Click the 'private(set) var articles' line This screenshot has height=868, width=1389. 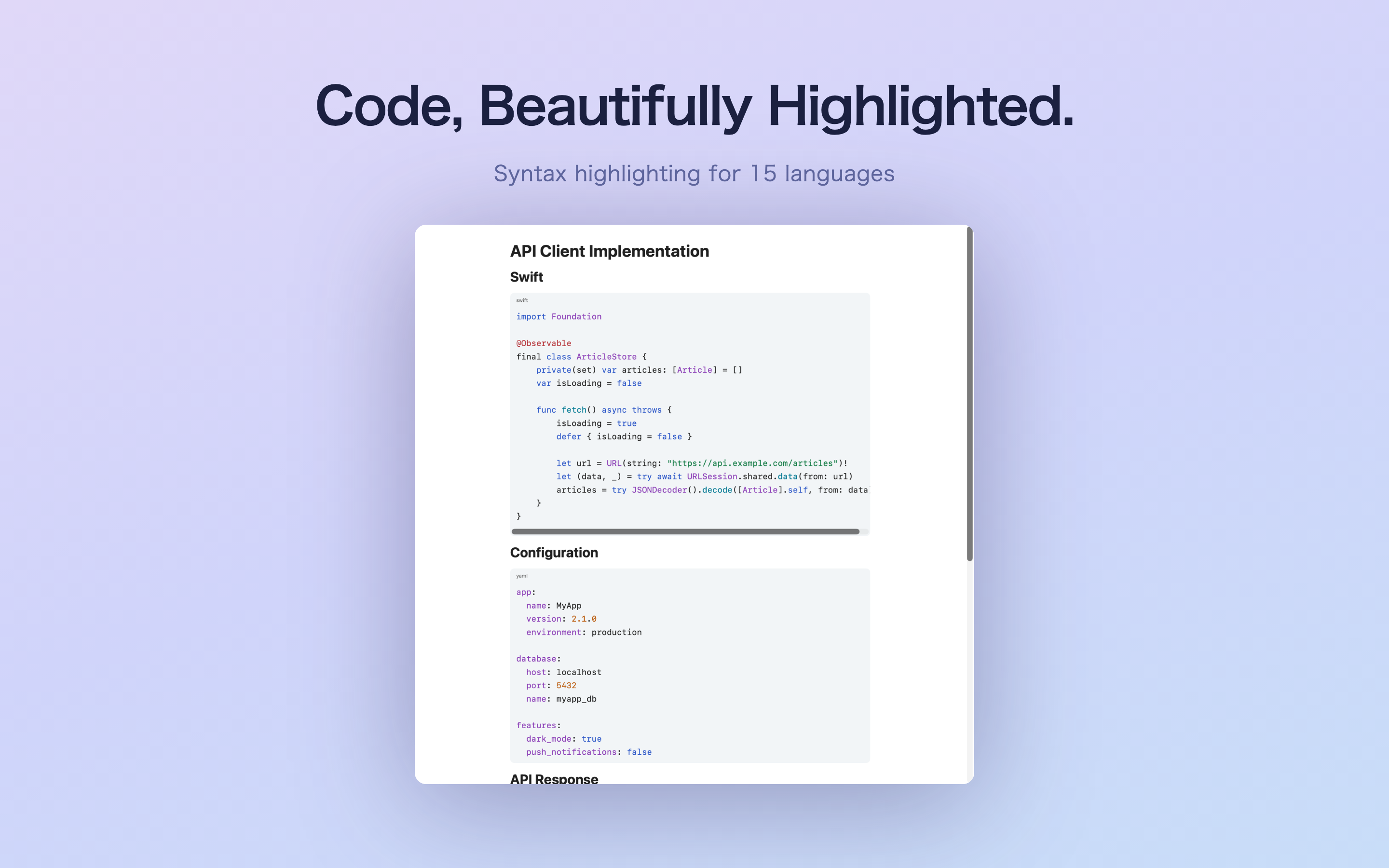(x=640, y=370)
